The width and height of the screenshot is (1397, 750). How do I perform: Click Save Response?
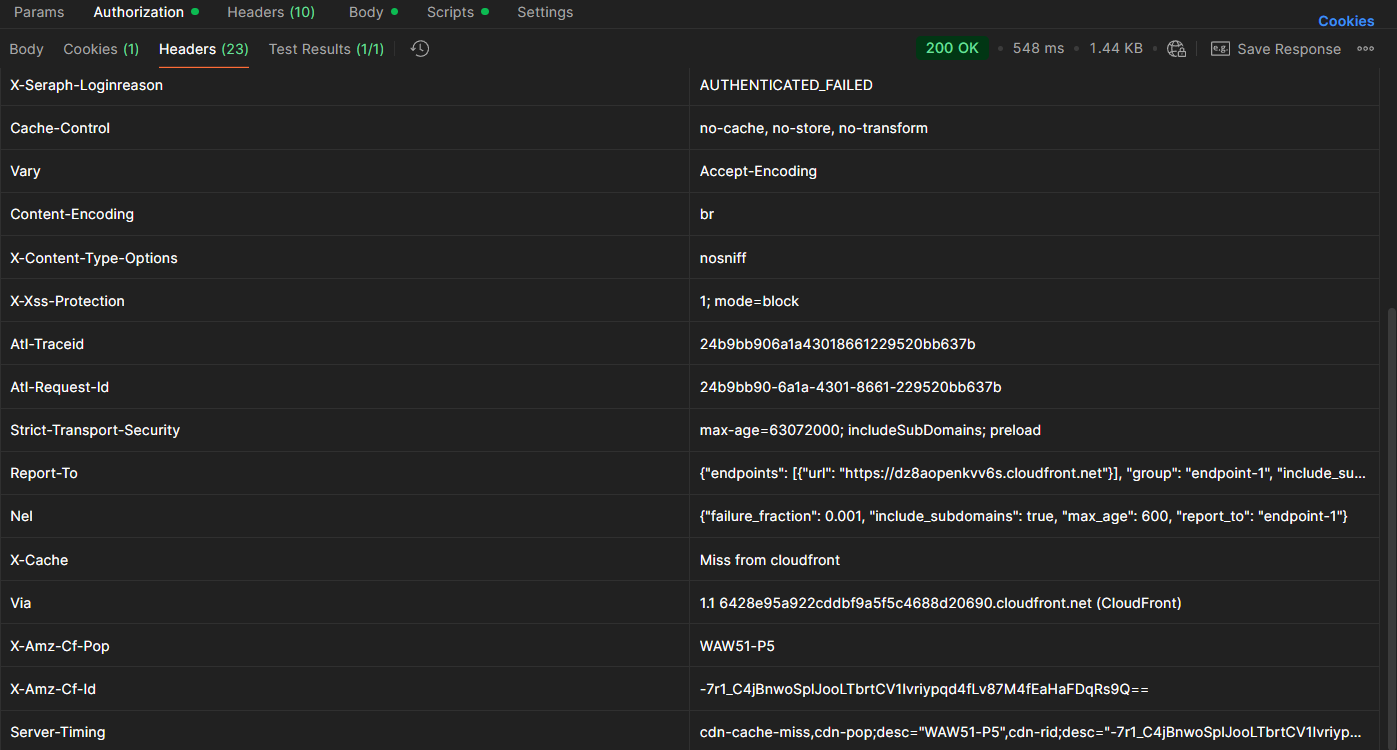[x=1288, y=49]
